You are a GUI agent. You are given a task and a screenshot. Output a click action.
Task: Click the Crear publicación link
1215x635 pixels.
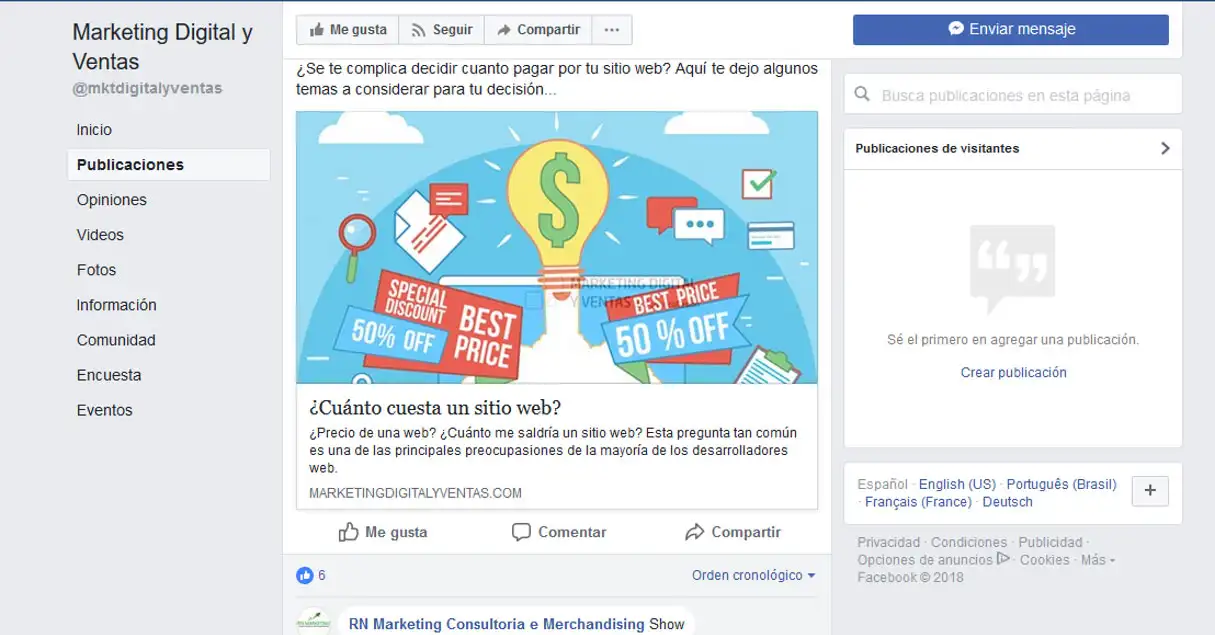point(1013,372)
